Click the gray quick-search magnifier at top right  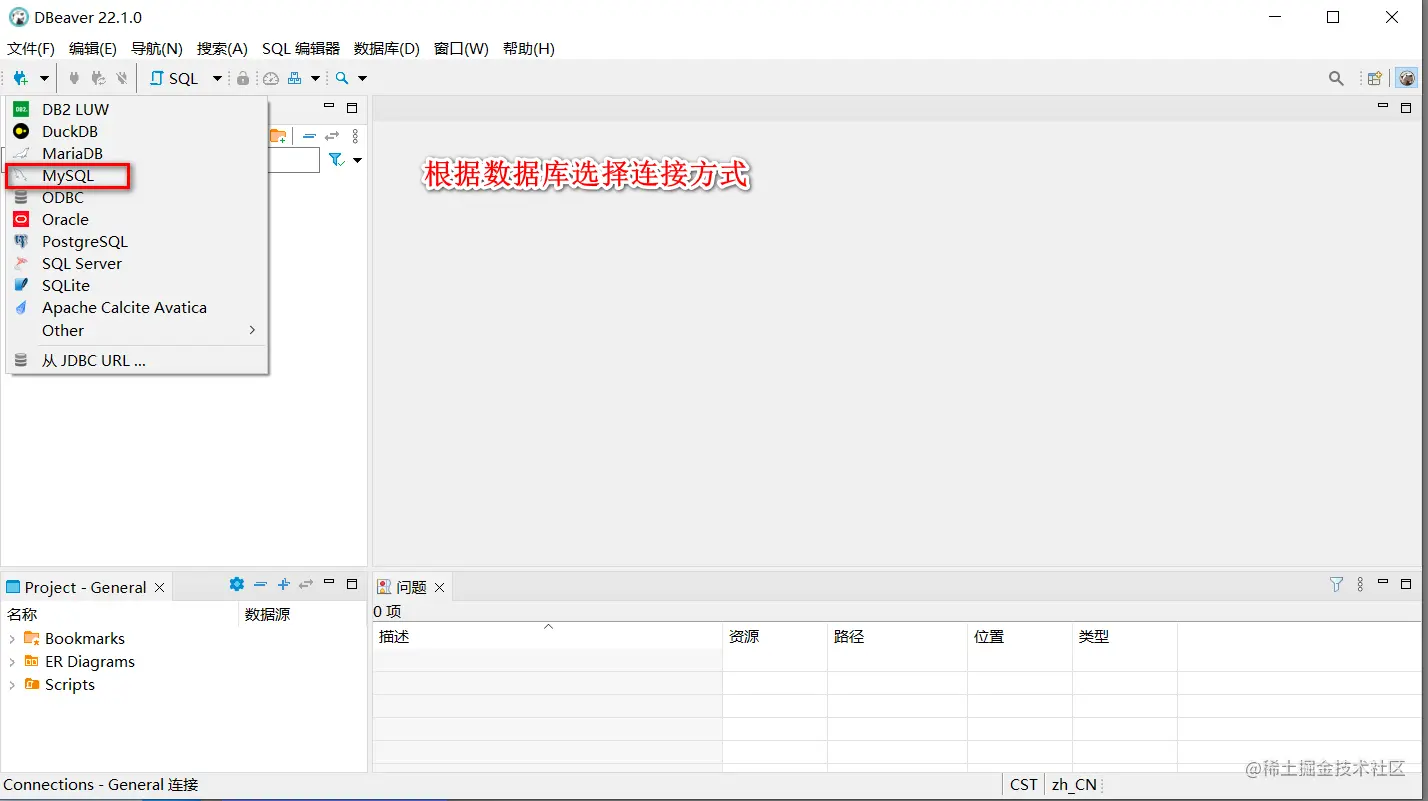(1336, 78)
